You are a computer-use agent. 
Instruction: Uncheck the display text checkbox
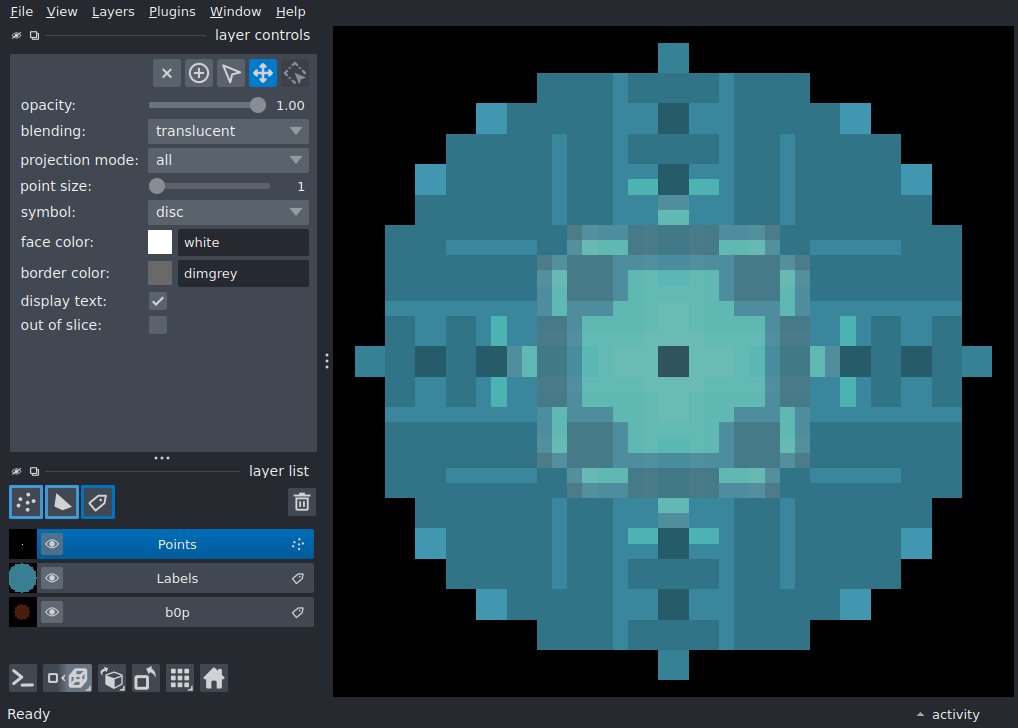(158, 301)
